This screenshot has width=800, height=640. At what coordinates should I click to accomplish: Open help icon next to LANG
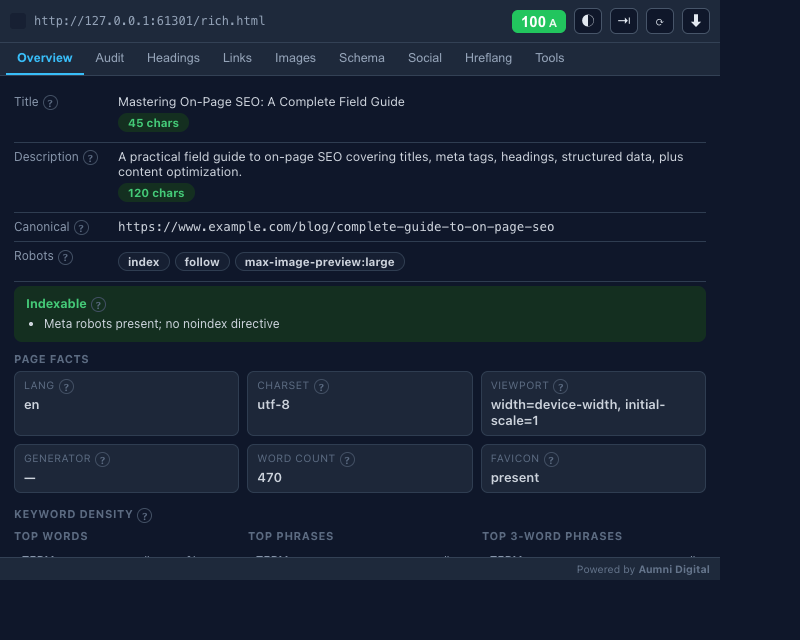tap(66, 386)
